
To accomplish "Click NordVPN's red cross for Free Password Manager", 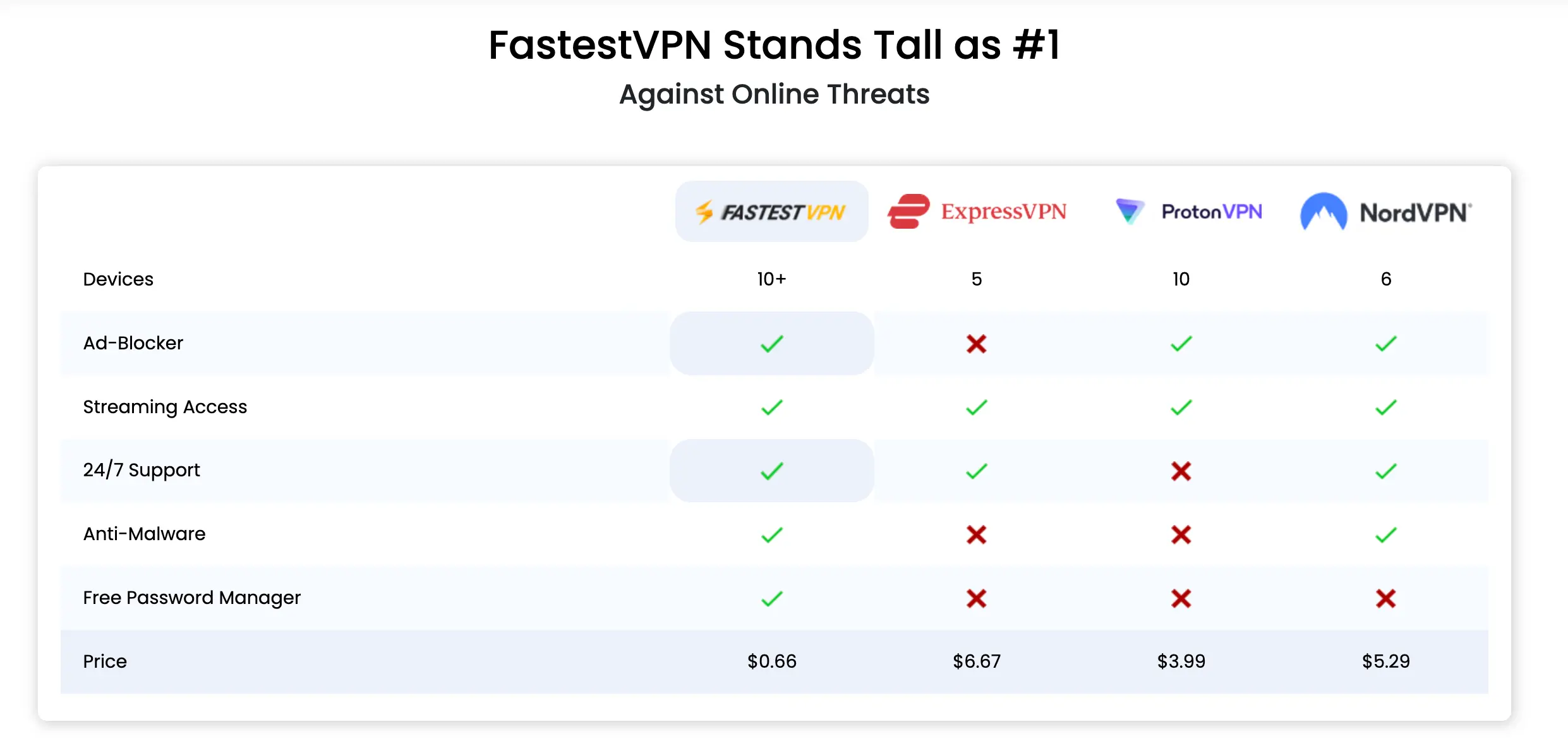I will 1385,598.
